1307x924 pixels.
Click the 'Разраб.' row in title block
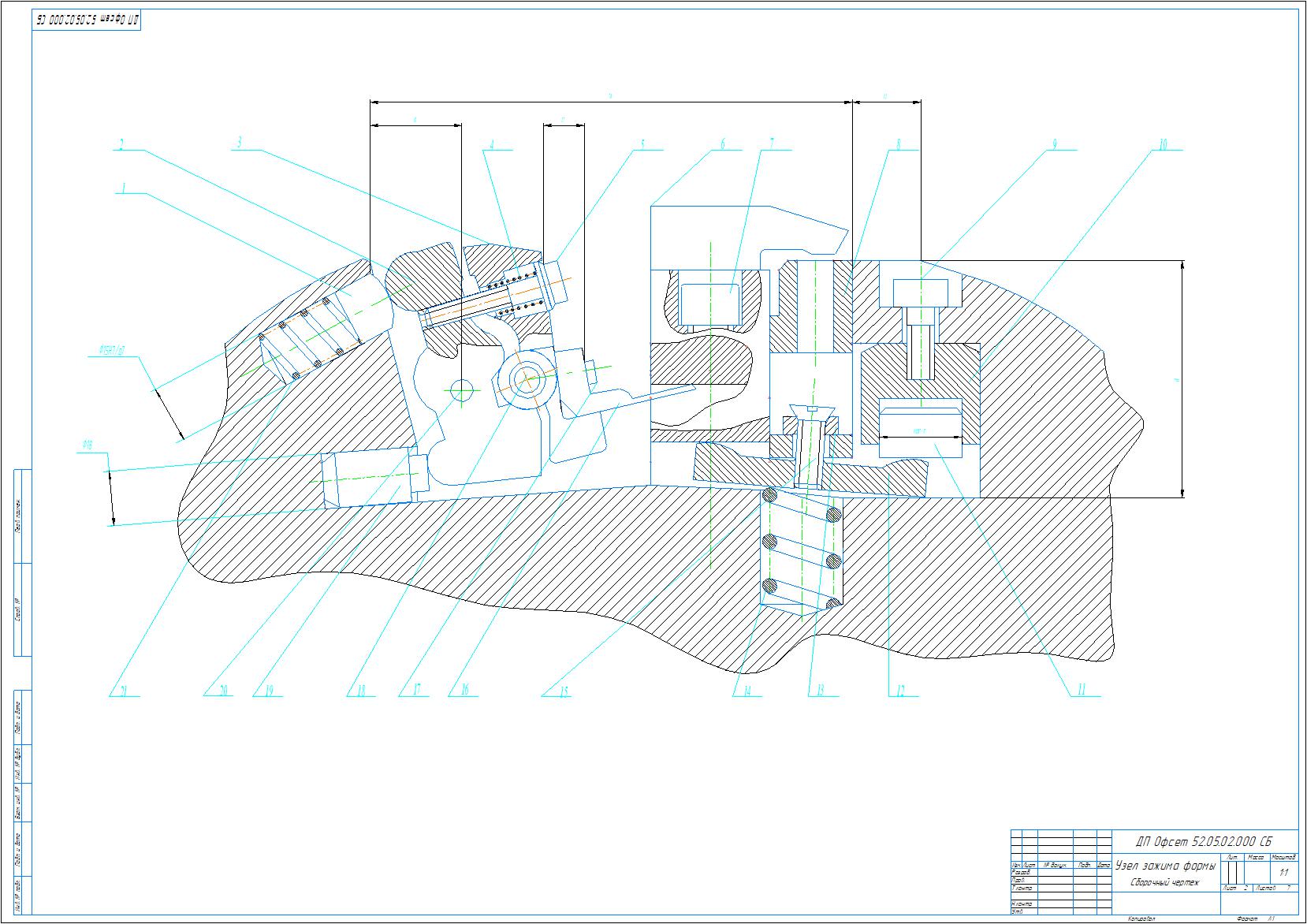[x=1022, y=872]
